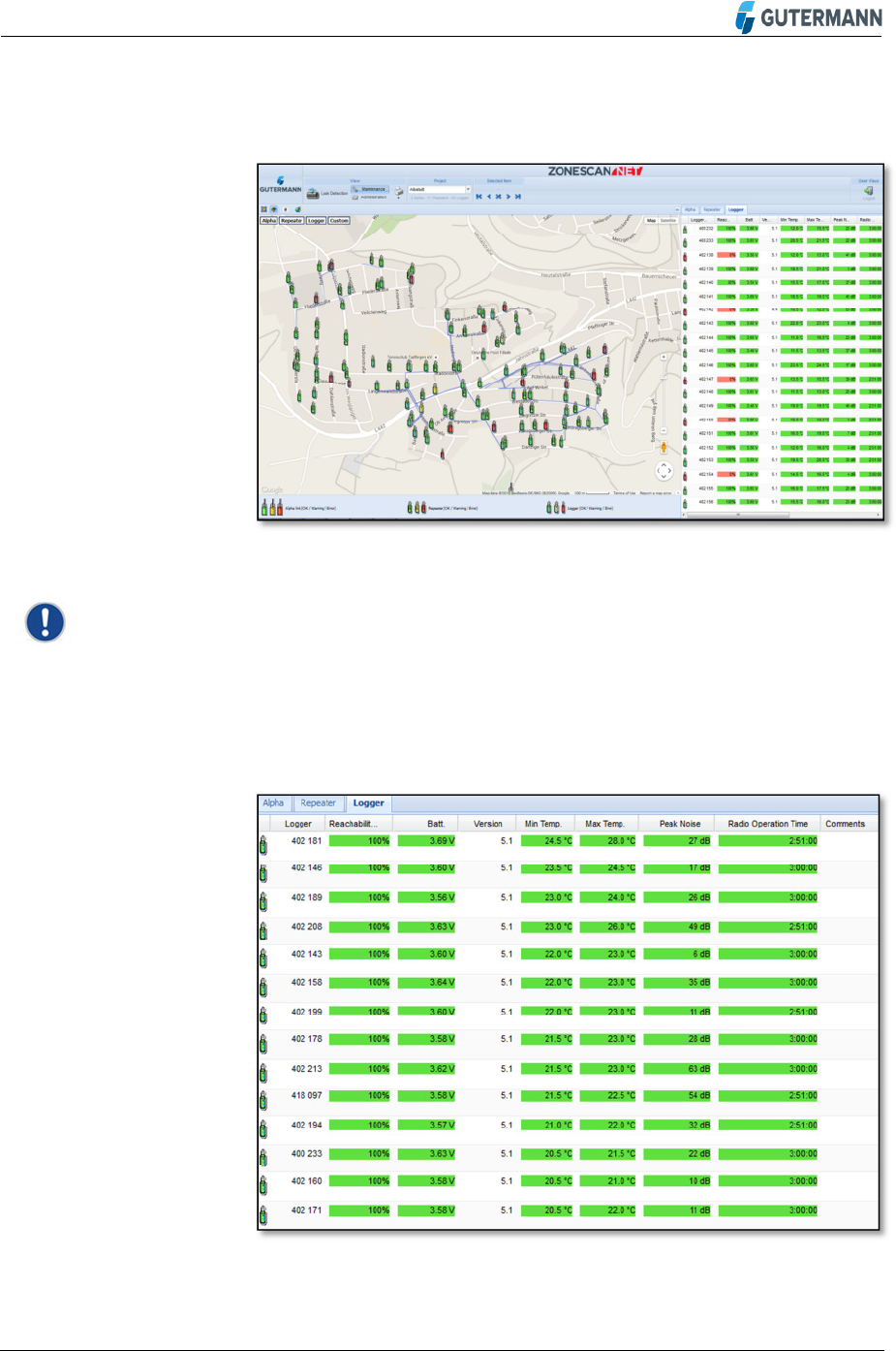Click the map zoom-out minus button
The height and width of the screenshot is (1351, 896).
(664, 430)
